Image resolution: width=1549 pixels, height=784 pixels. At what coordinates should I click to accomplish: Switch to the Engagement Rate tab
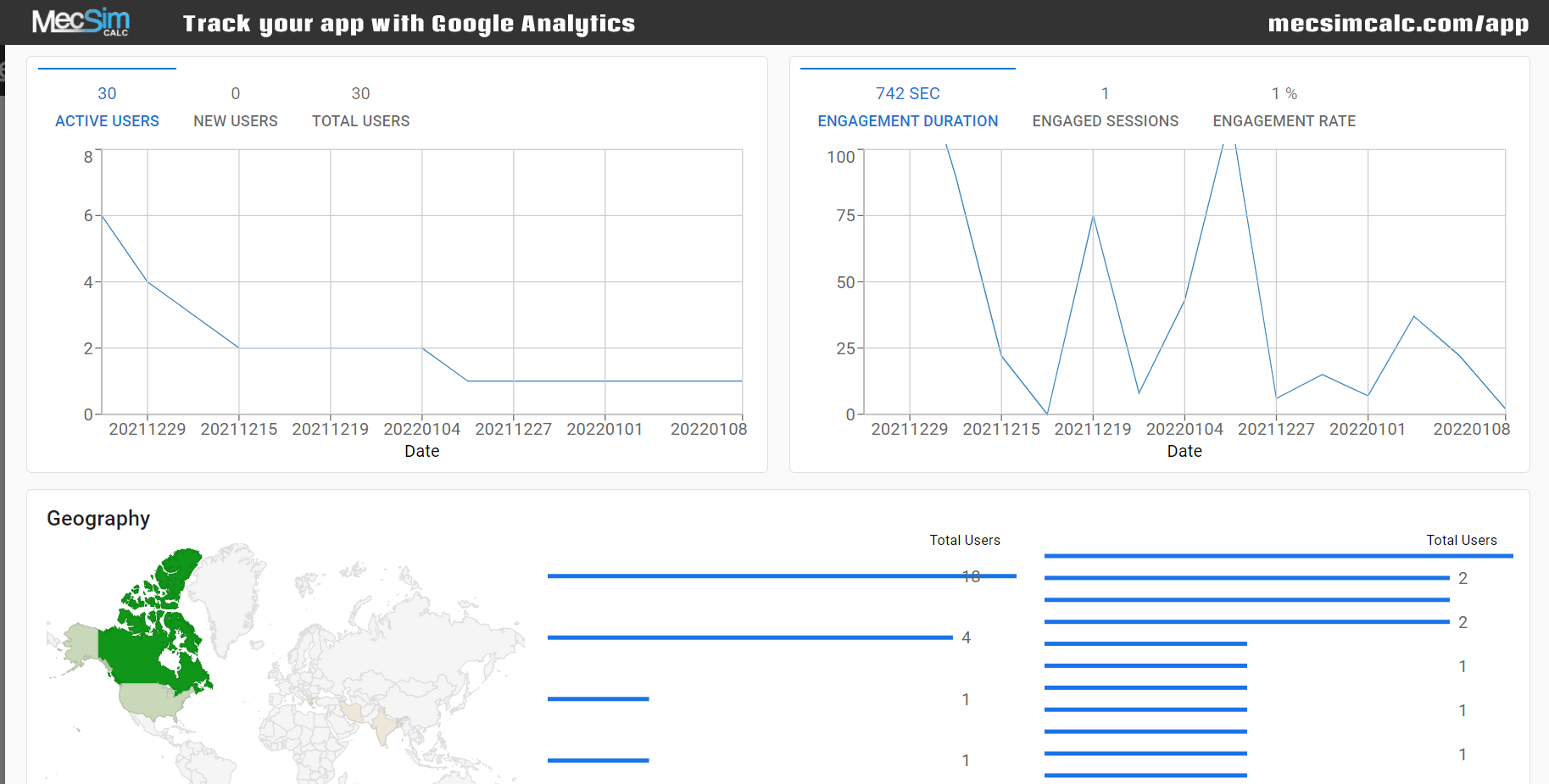(x=1284, y=107)
